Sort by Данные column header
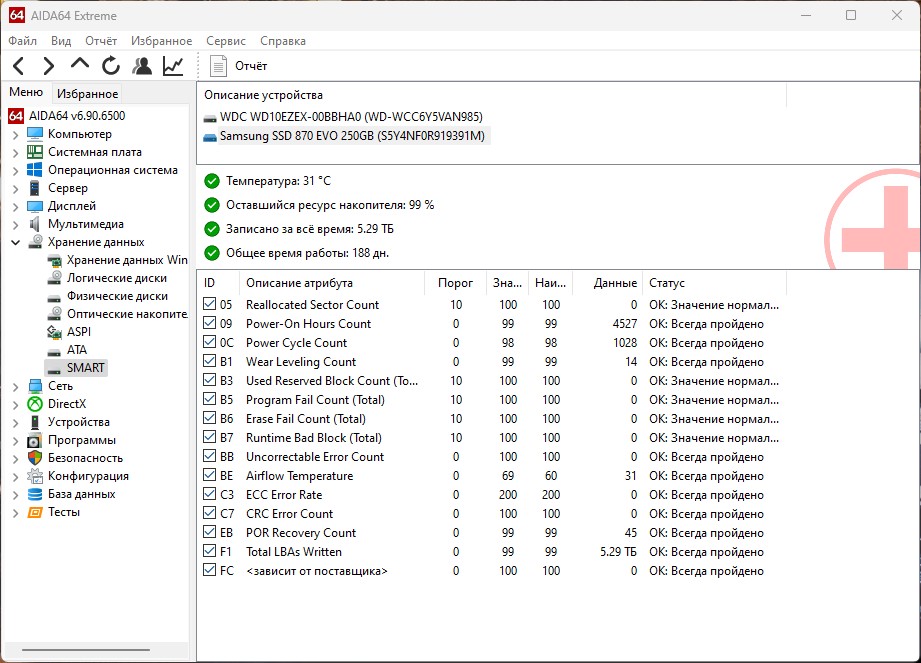921x663 pixels. tap(607, 283)
